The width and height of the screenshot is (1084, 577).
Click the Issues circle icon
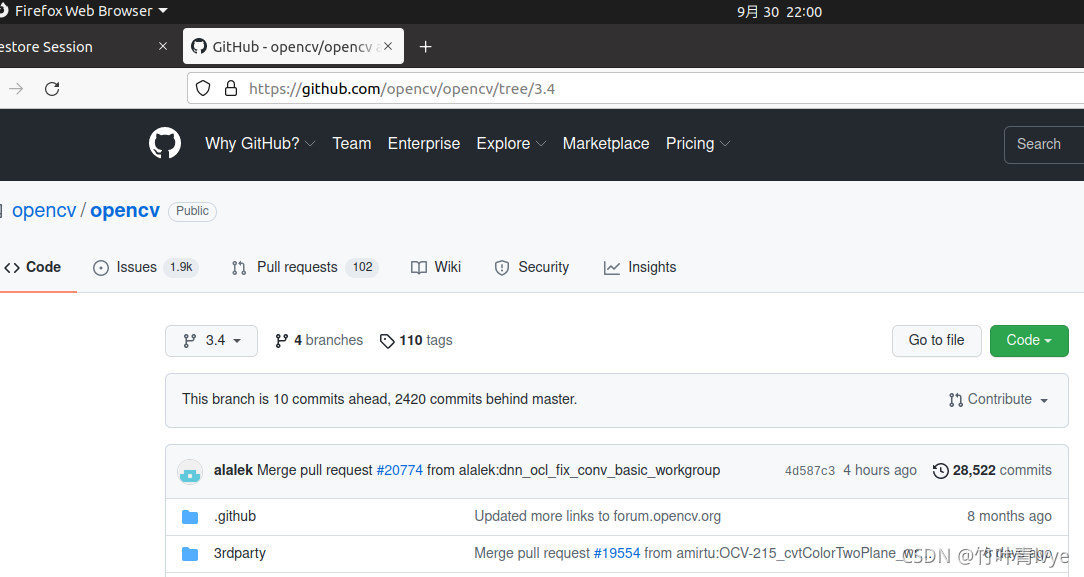[101, 268]
